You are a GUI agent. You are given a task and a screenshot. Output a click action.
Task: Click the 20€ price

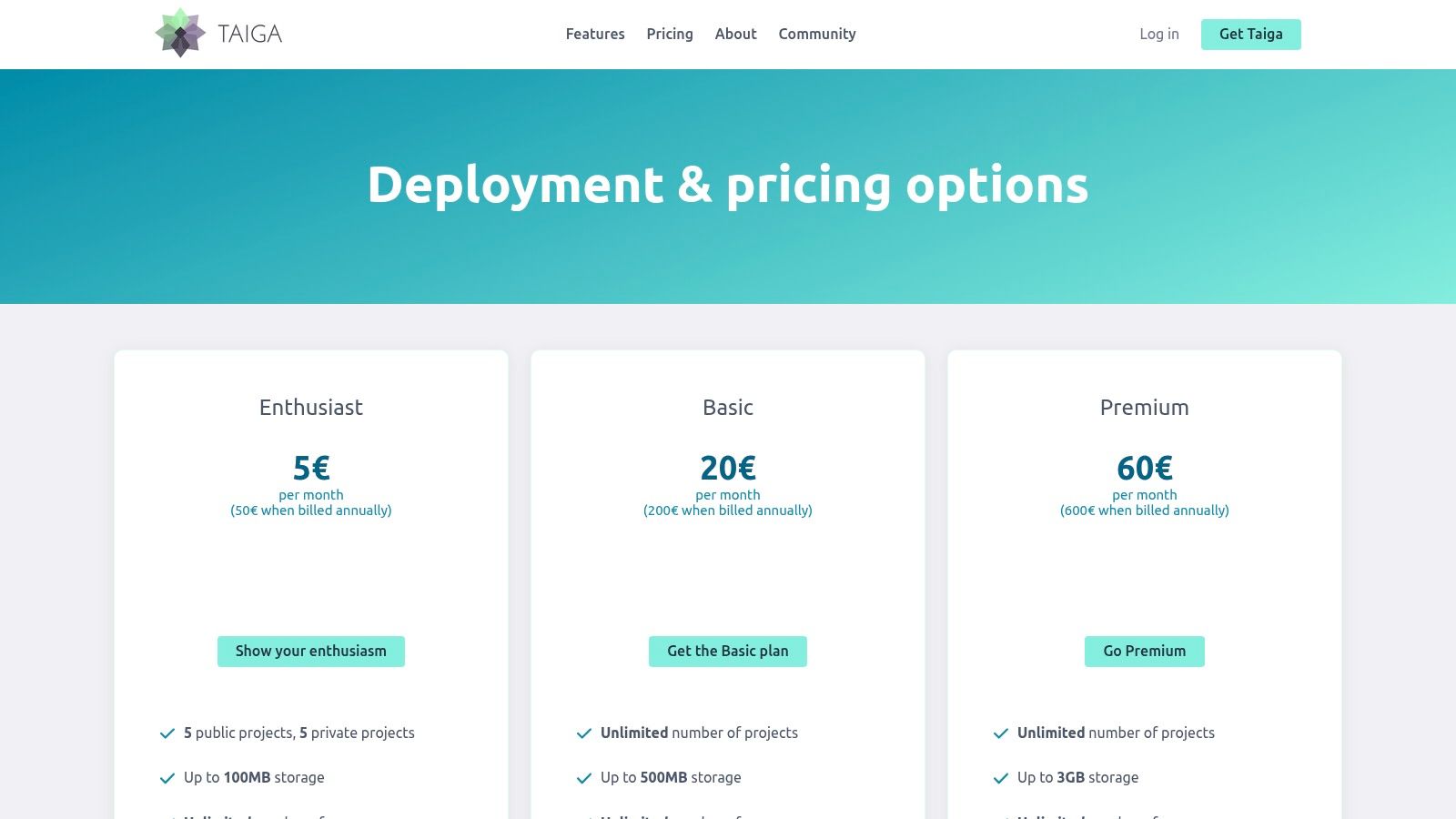[x=728, y=468]
